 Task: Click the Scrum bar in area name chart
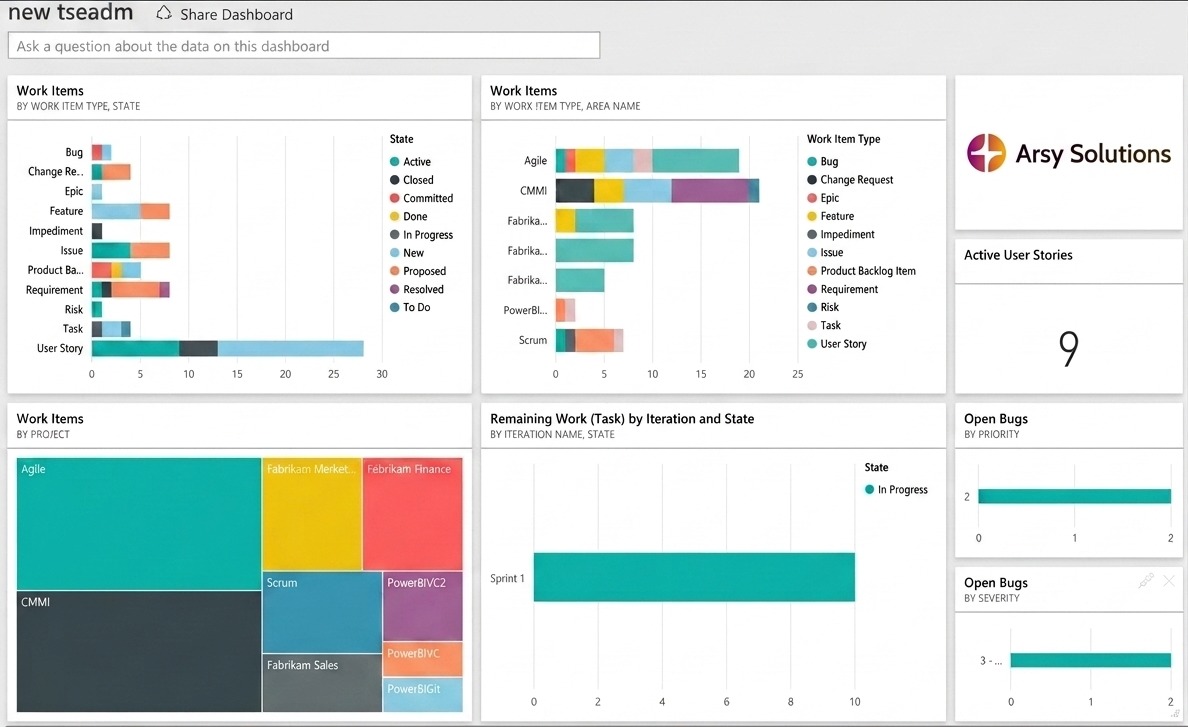click(589, 340)
